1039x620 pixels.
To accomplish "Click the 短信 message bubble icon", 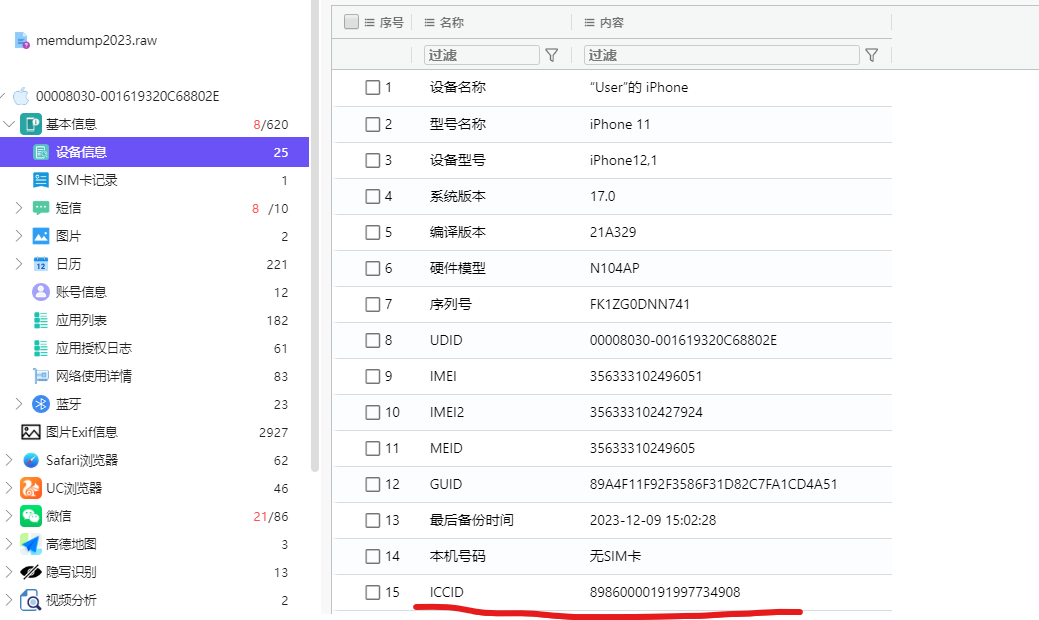I will tap(41, 208).
